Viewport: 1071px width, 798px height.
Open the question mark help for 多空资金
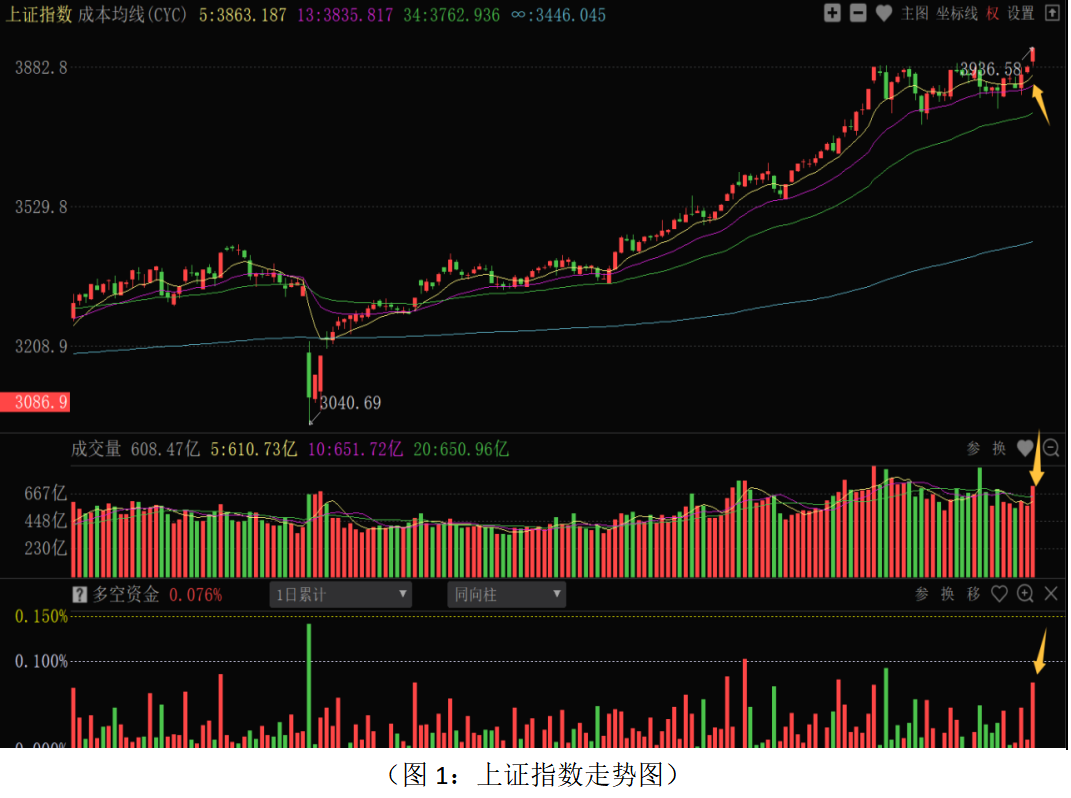pos(80,594)
